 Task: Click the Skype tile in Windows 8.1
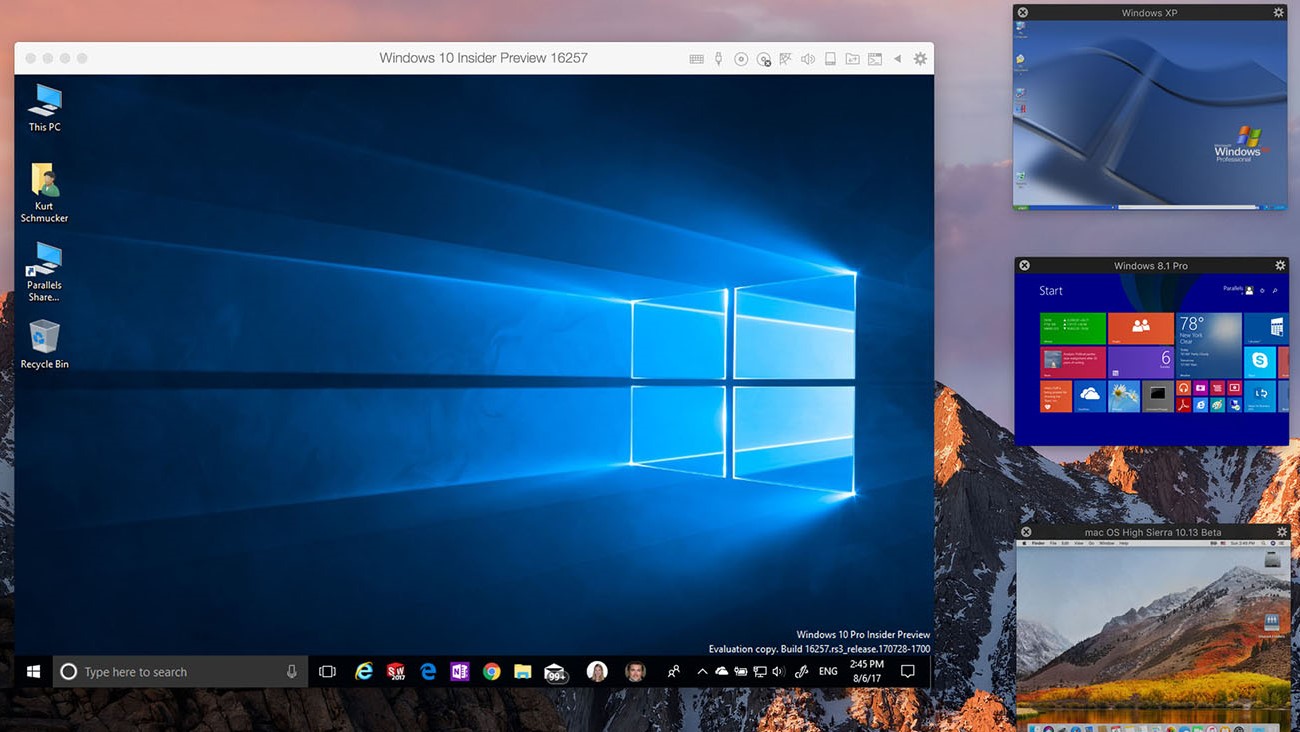[x=1259, y=361]
